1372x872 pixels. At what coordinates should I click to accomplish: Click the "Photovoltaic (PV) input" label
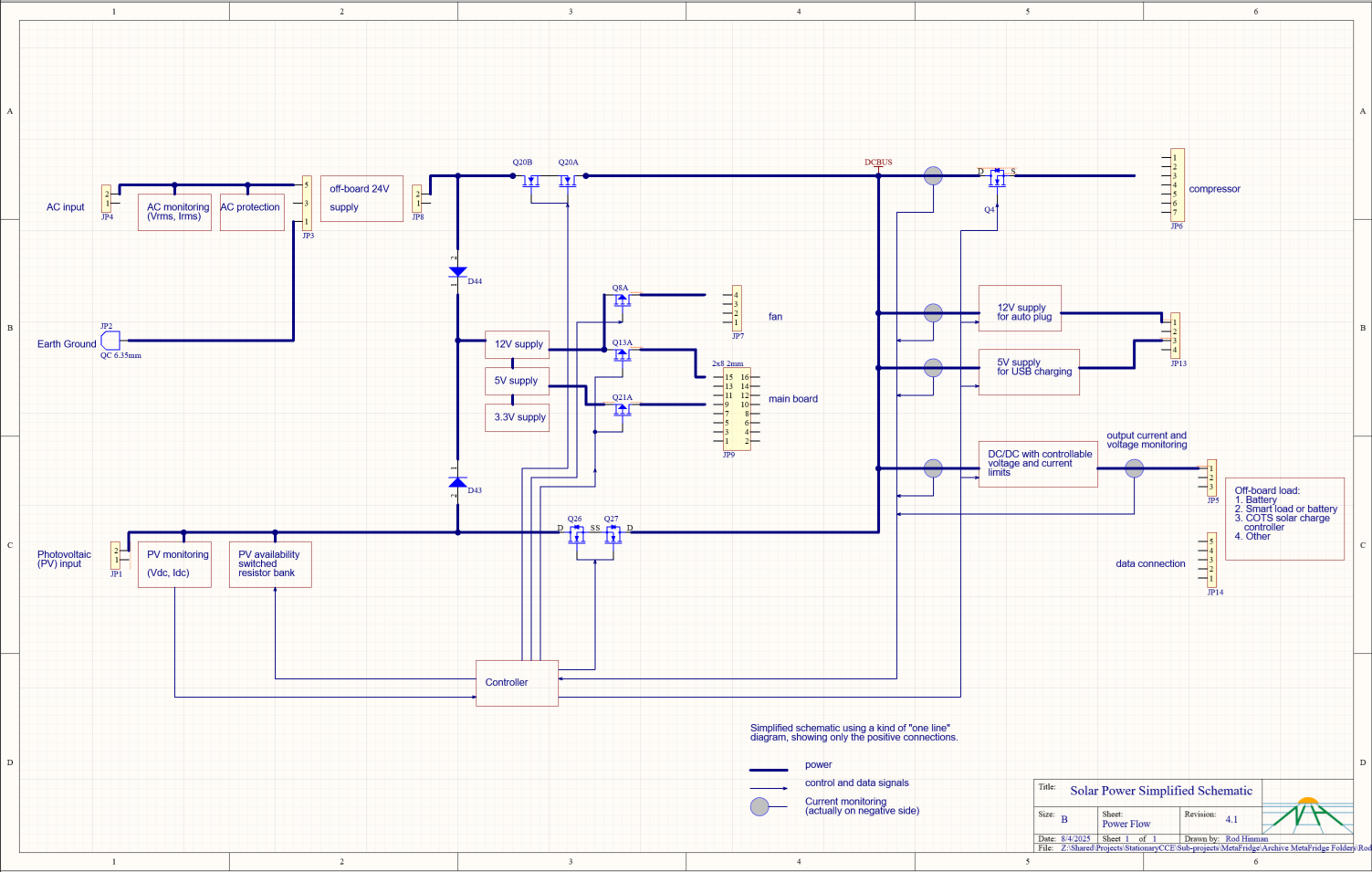point(64,559)
